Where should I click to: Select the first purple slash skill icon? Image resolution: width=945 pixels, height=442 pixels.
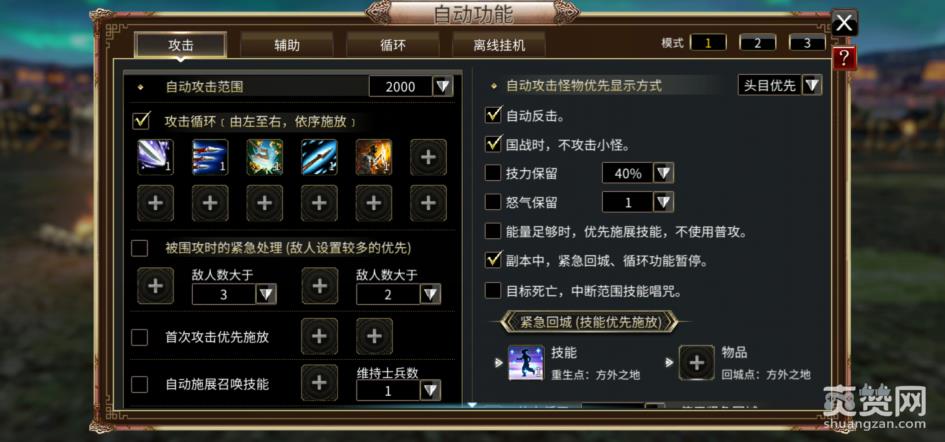tap(155, 157)
